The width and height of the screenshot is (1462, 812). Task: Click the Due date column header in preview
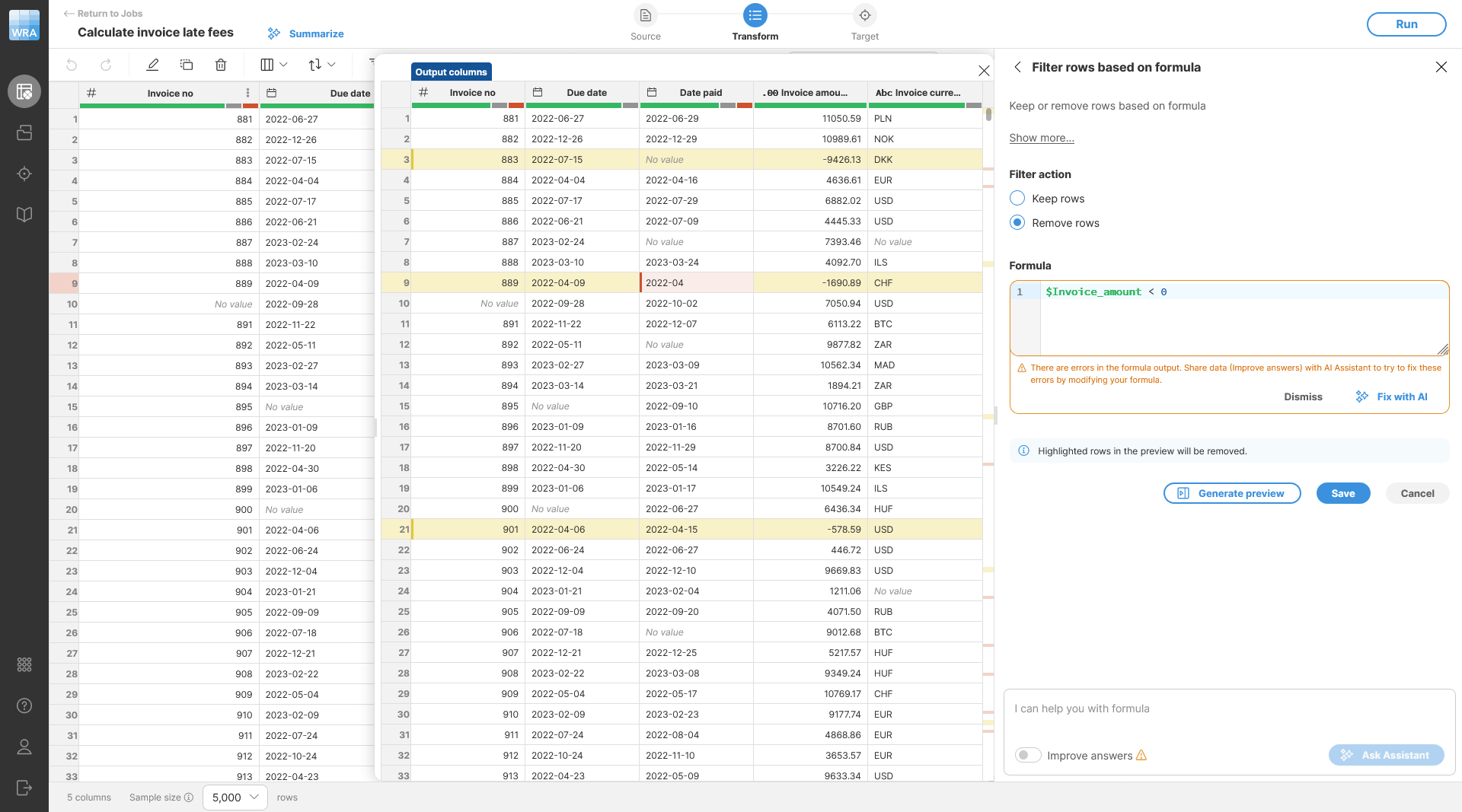click(x=582, y=93)
